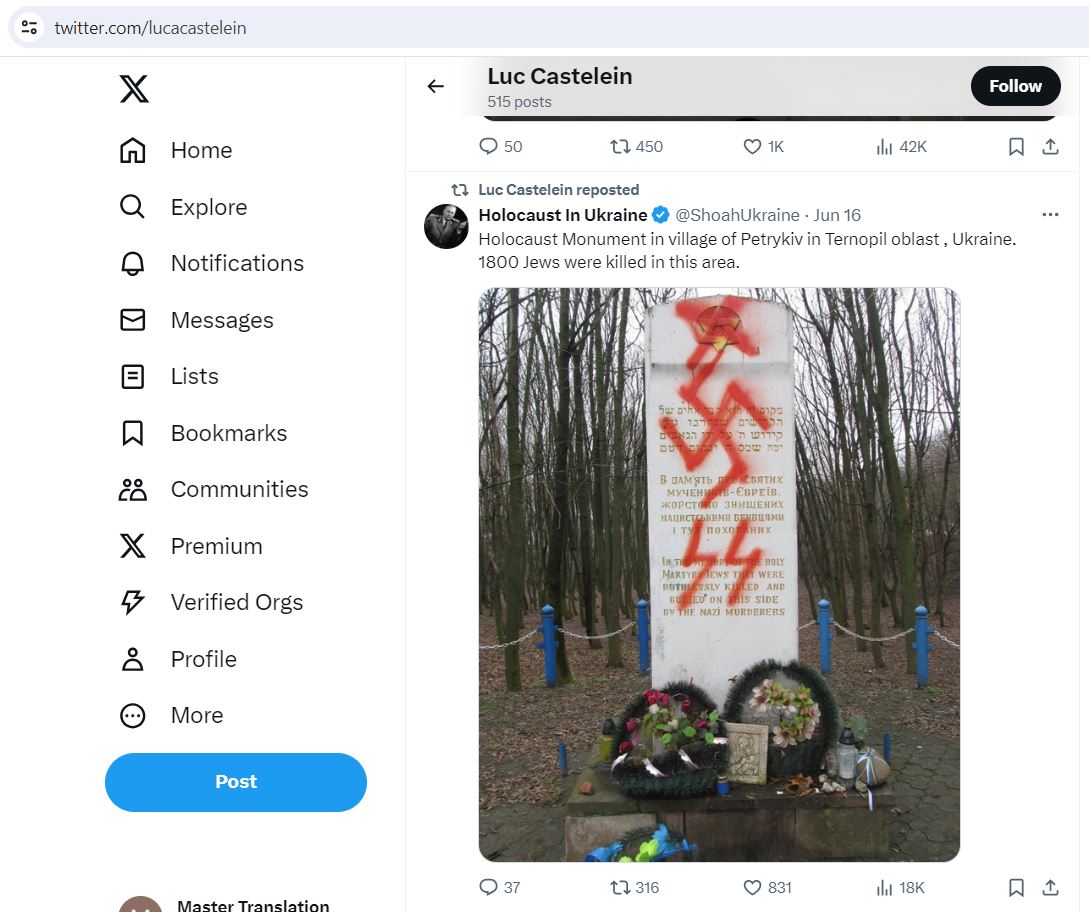Expand the More menu in sidebar
Screen dimensions: 1089x912
[172, 715]
